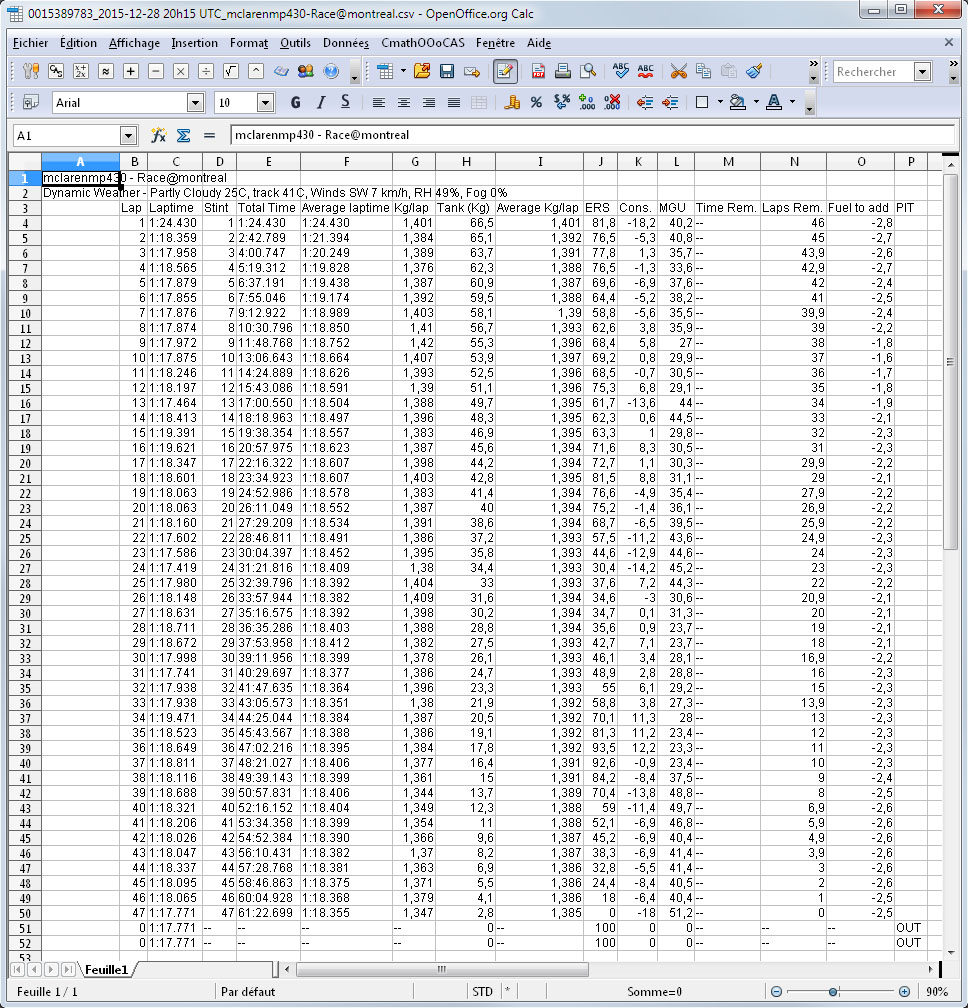Adjust the zoom slider handle
The width and height of the screenshot is (968, 1008).
pos(833,991)
